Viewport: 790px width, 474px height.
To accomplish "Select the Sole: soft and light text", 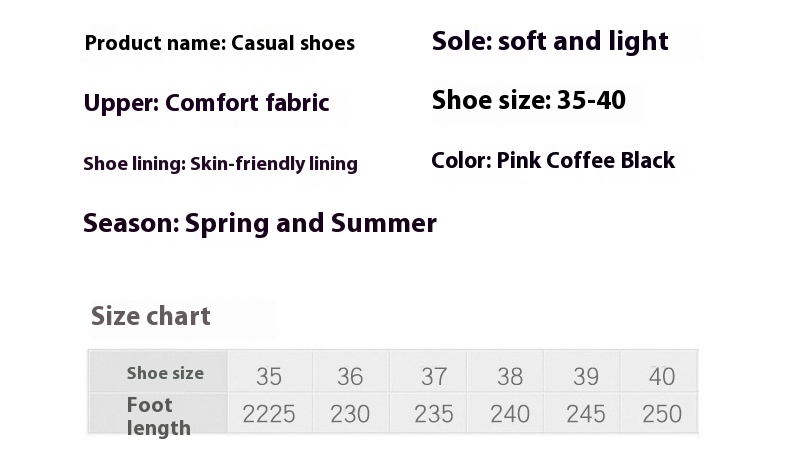I will click(550, 42).
